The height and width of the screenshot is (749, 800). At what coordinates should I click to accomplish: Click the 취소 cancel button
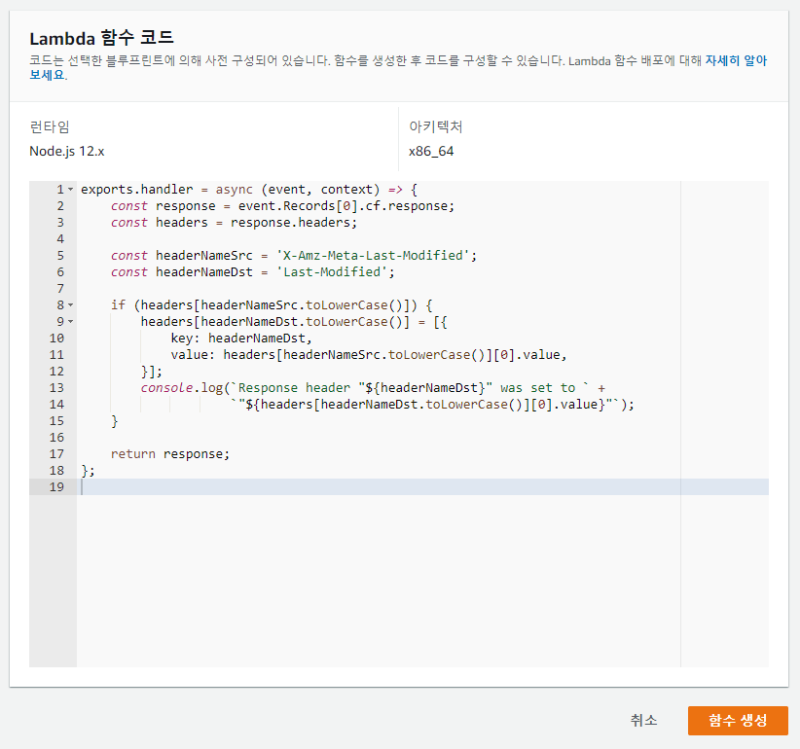tap(643, 720)
